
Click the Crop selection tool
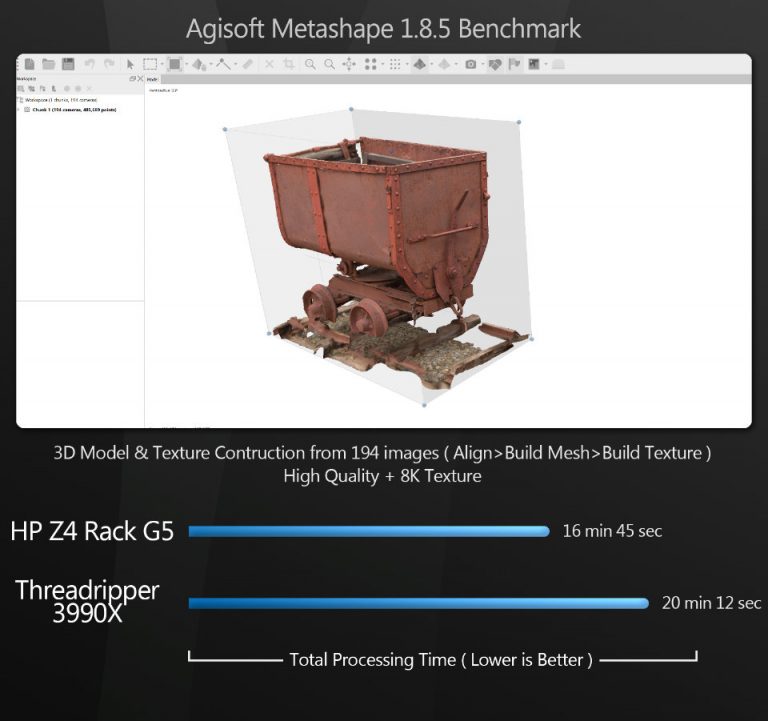pyautogui.click(x=289, y=64)
